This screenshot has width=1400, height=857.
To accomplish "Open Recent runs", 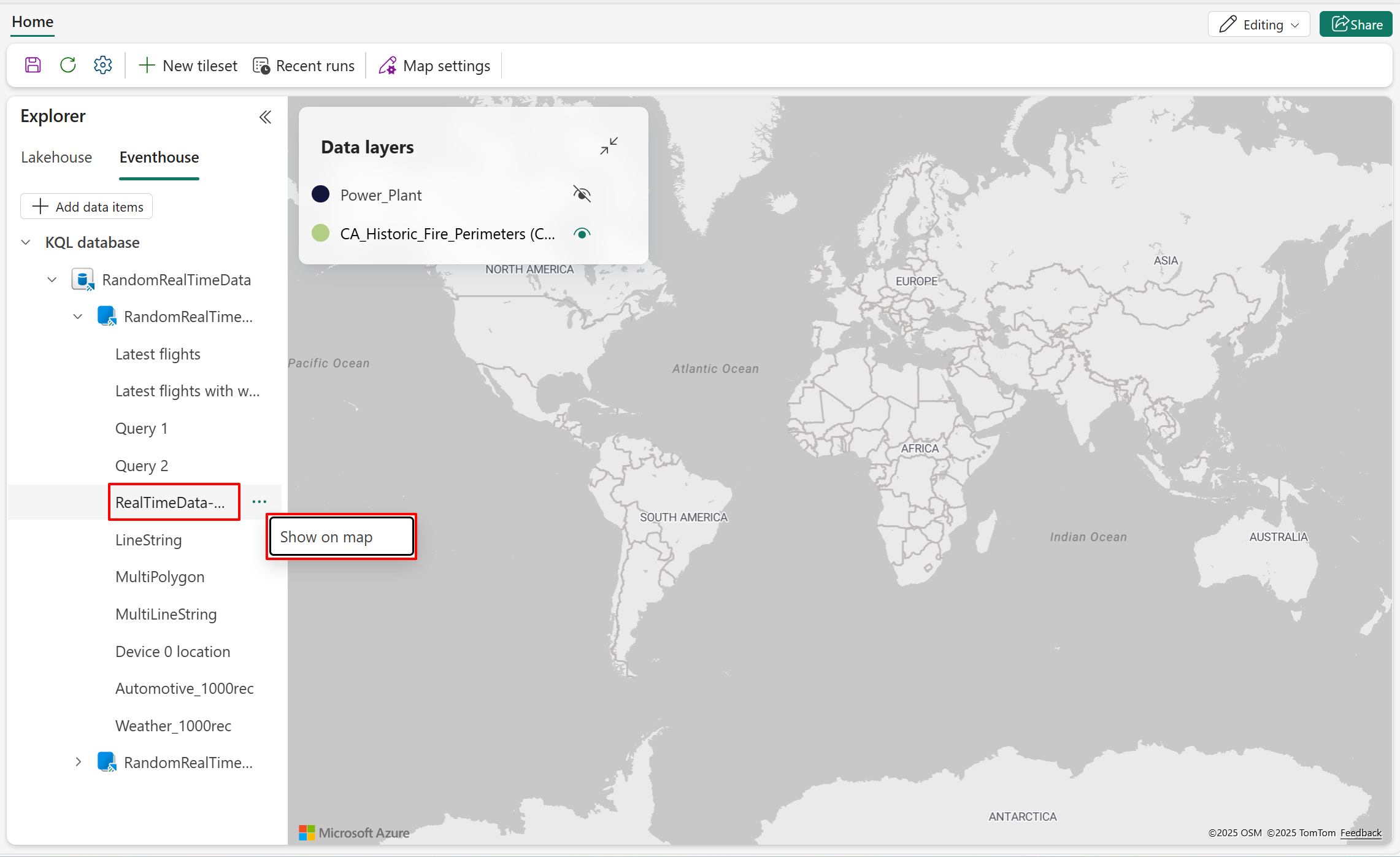I will tap(304, 66).
